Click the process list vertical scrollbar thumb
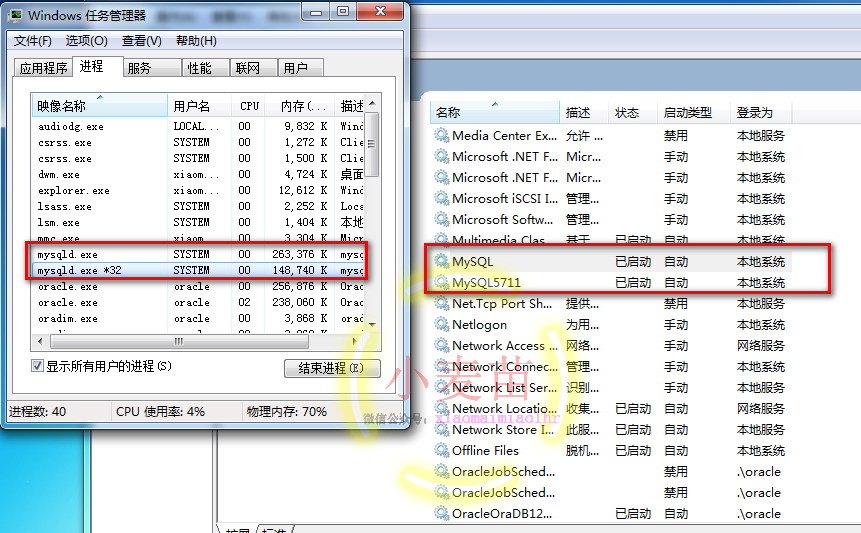The width and height of the screenshot is (861, 533). tap(372, 144)
